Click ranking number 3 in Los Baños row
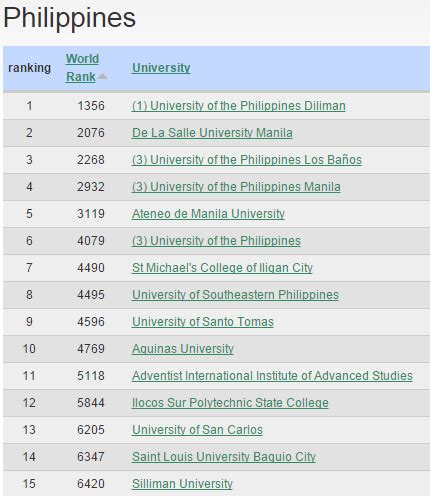The image size is (430, 496). (x=29, y=160)
